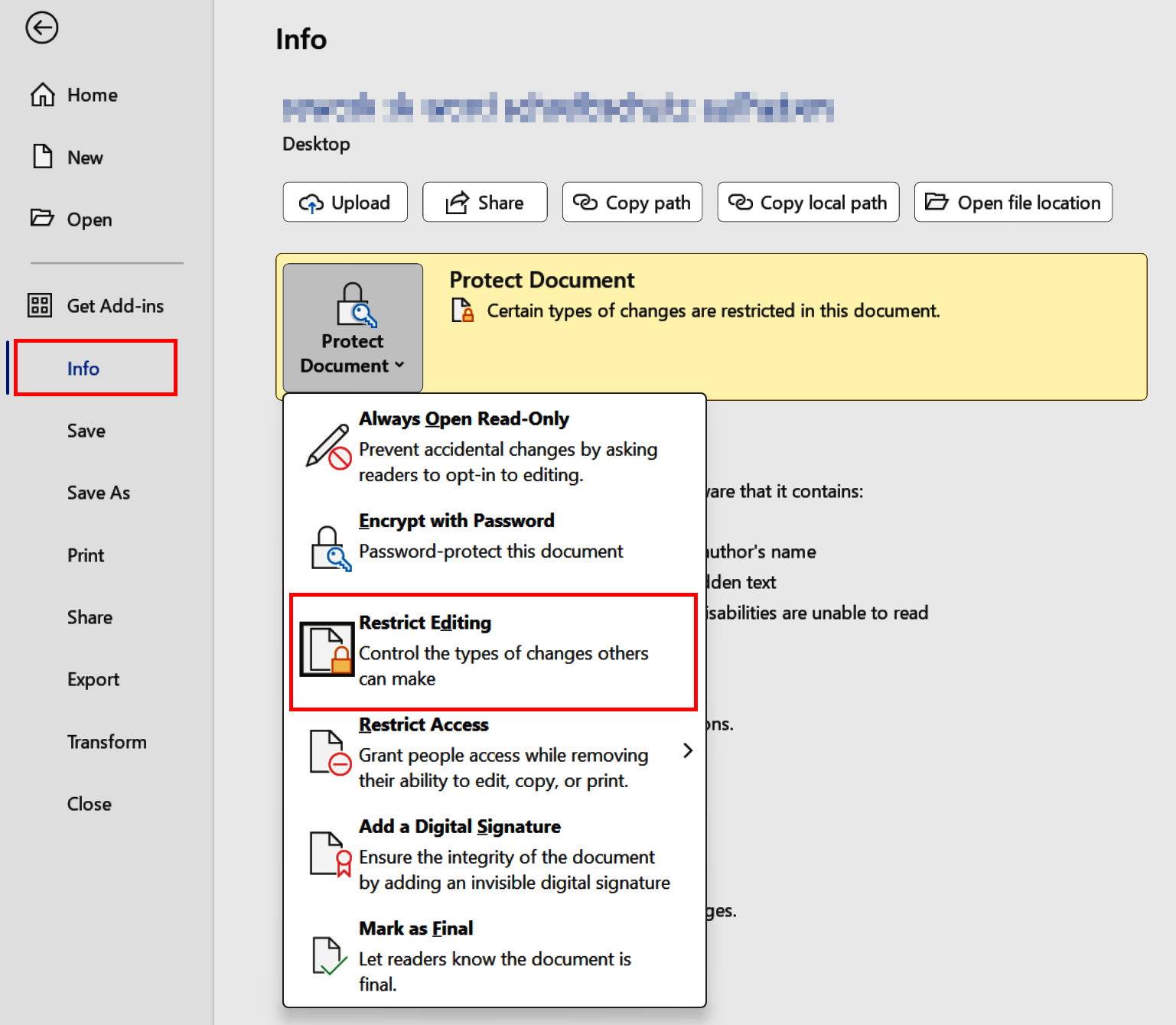1176x1025 pixels.
Task: Open the Save As page
Action: click(x=98, y=493)
